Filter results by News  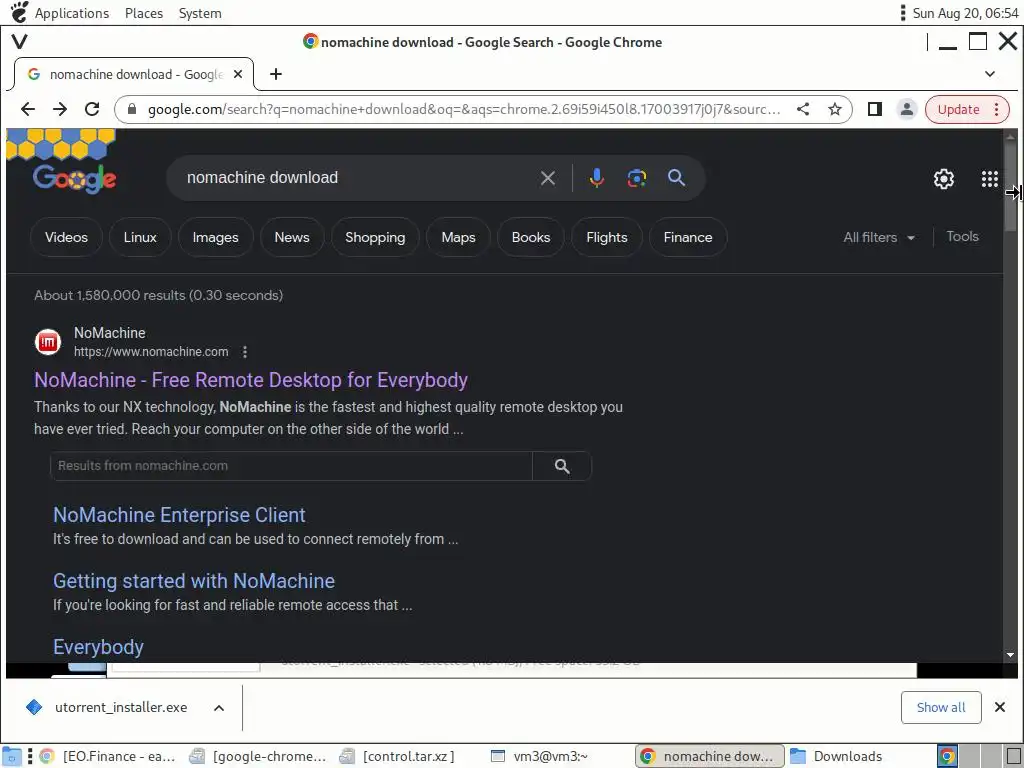292,237
